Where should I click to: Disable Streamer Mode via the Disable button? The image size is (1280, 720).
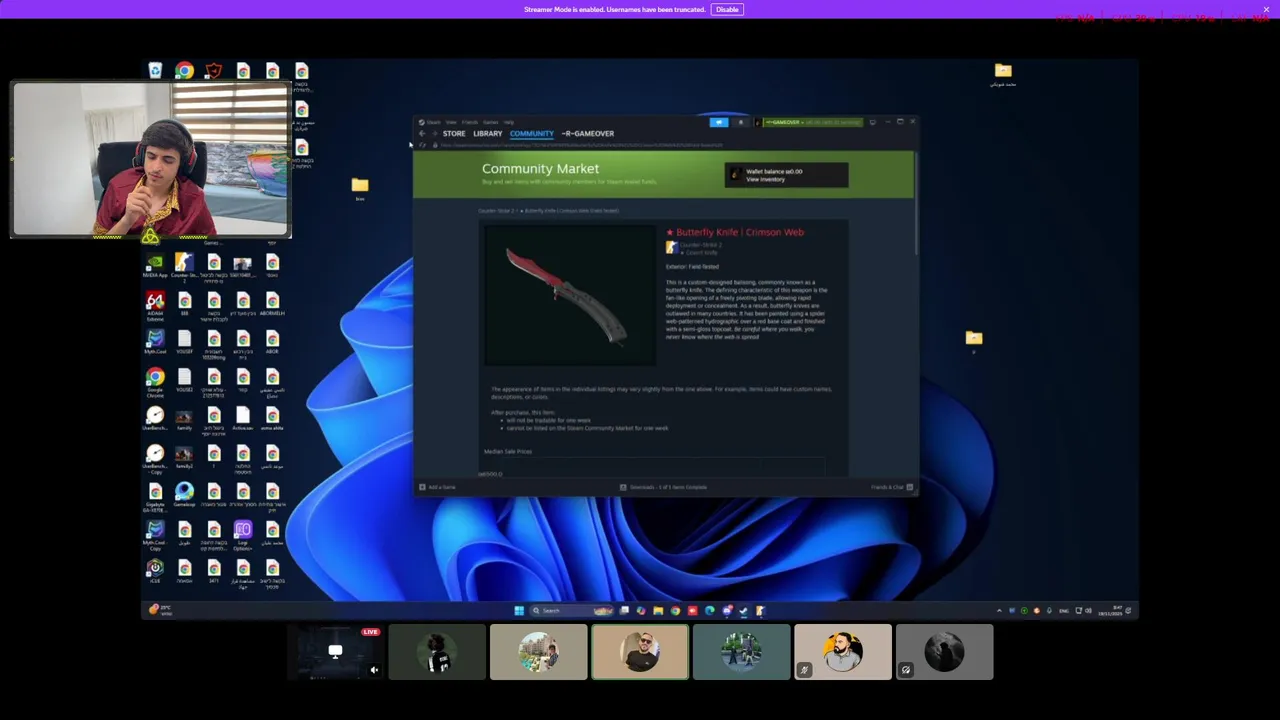727,9
